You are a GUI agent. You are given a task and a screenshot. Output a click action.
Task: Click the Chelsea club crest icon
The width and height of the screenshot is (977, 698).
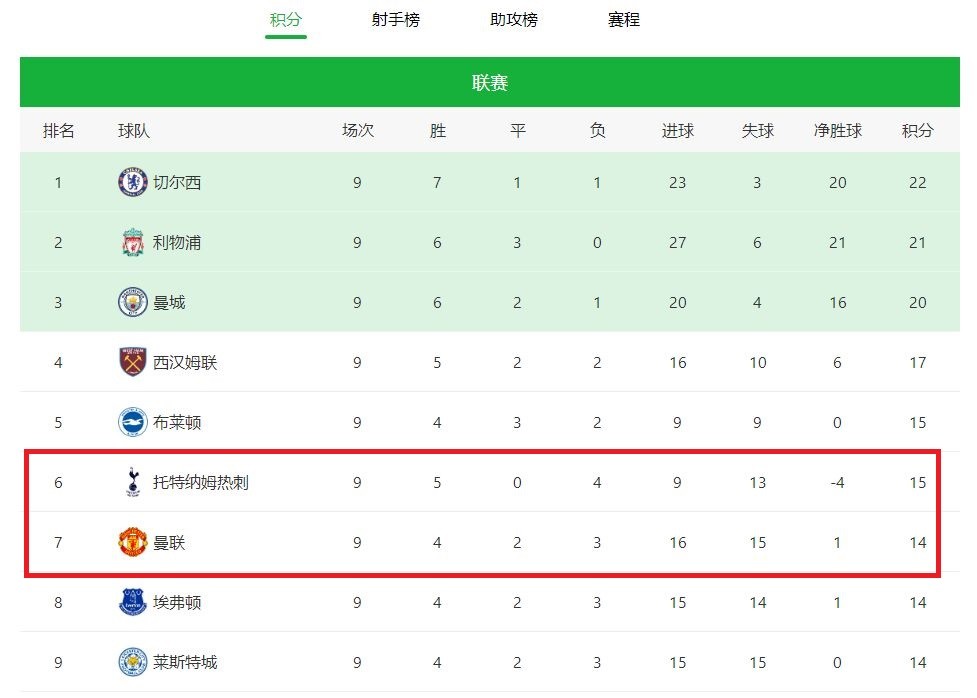[132, 183]
